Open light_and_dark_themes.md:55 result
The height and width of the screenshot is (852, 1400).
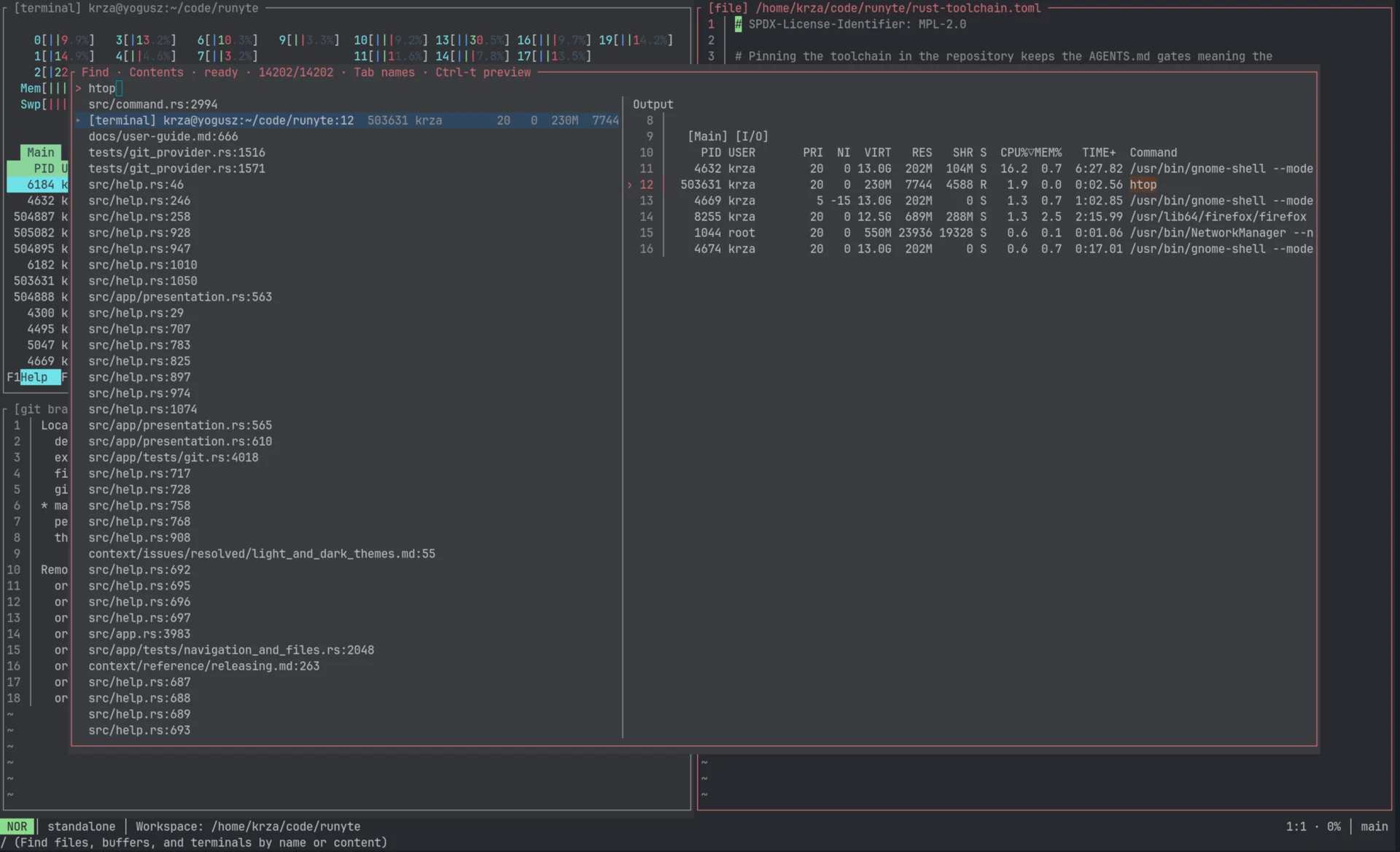262,554
